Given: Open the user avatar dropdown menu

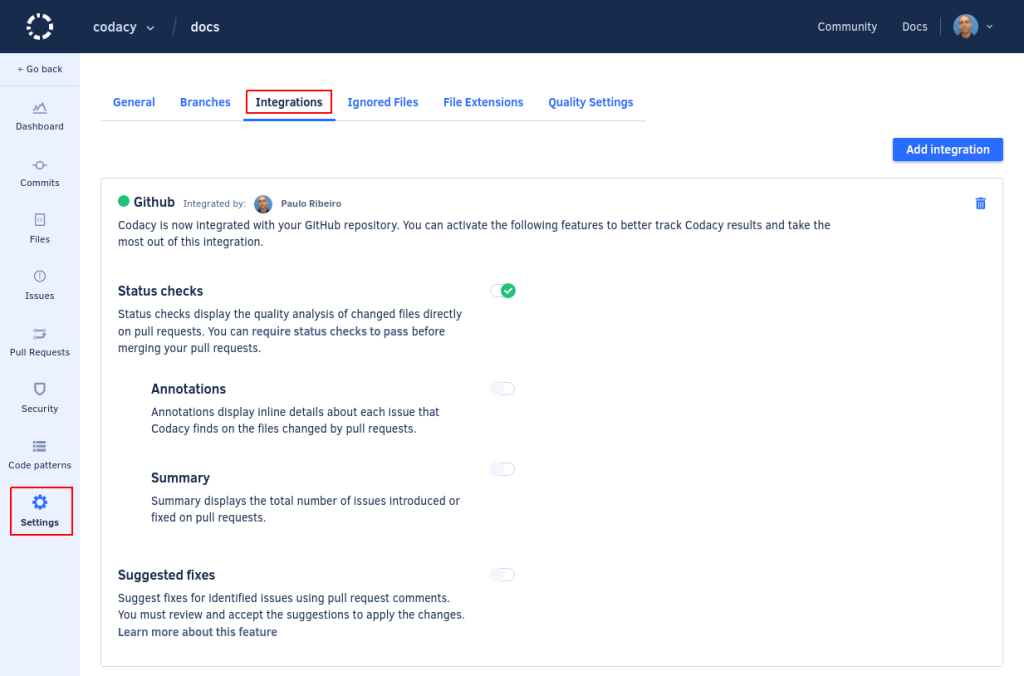Looking at the screenshot, I should pos(971,26).
